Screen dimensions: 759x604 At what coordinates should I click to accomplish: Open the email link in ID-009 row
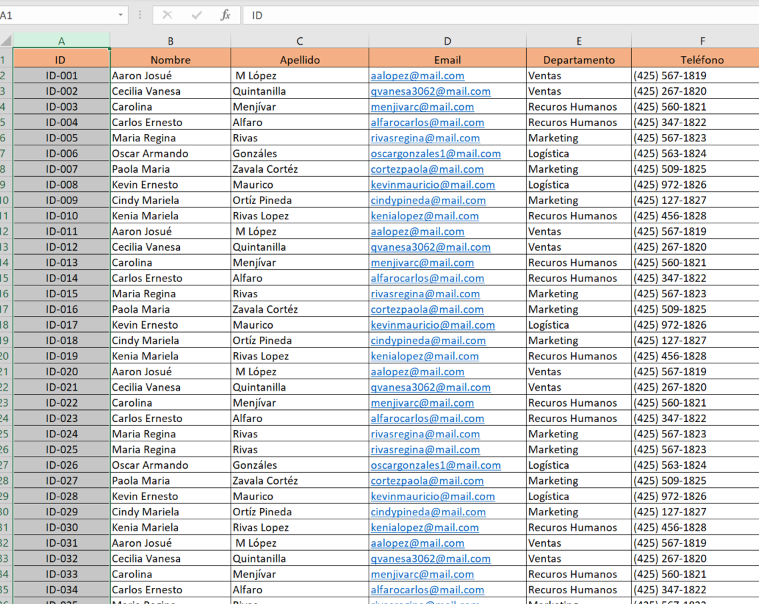tap(428, 200)
